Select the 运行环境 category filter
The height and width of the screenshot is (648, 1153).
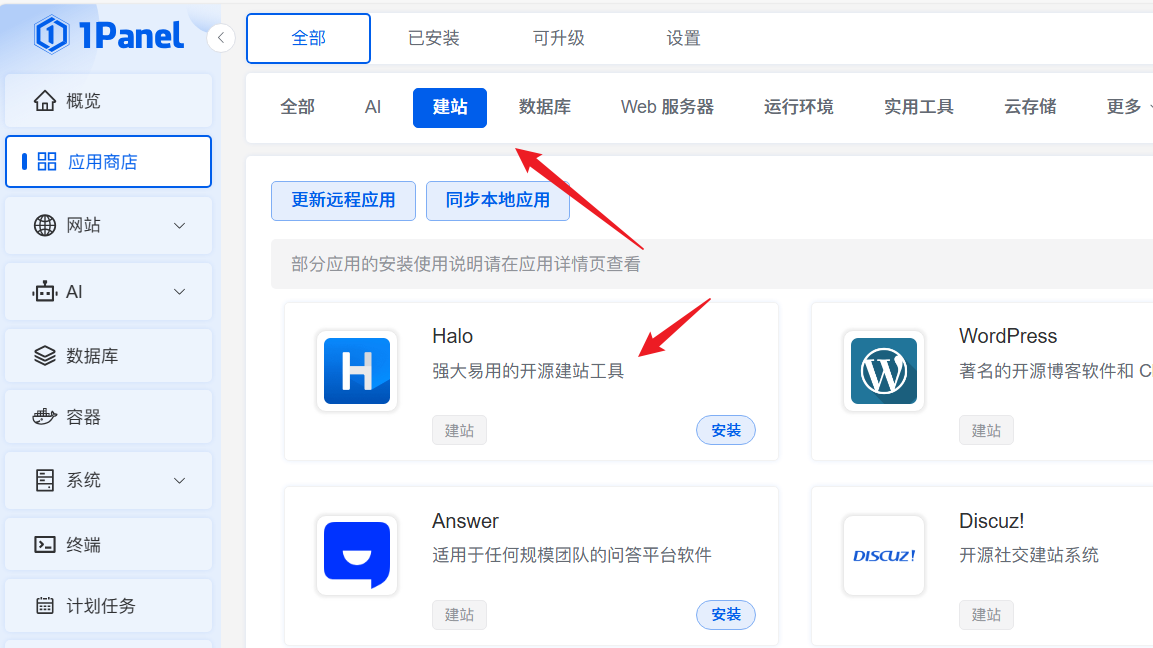coord(799,107)
